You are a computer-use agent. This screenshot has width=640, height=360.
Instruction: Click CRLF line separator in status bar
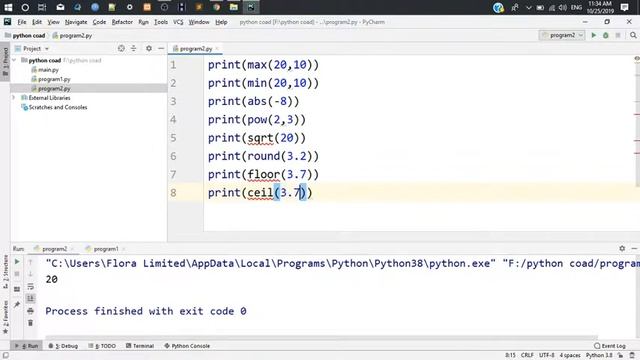pos(527,356)
